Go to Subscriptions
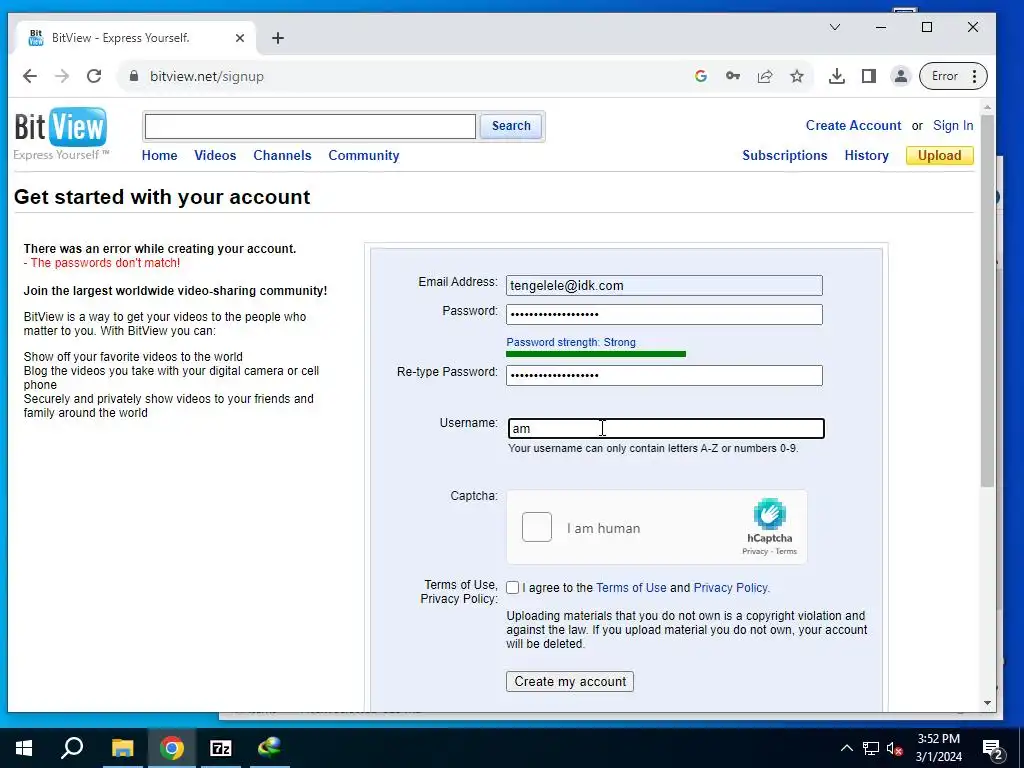The height and width of the screenshot is (768, 1024). click(784, 155)
